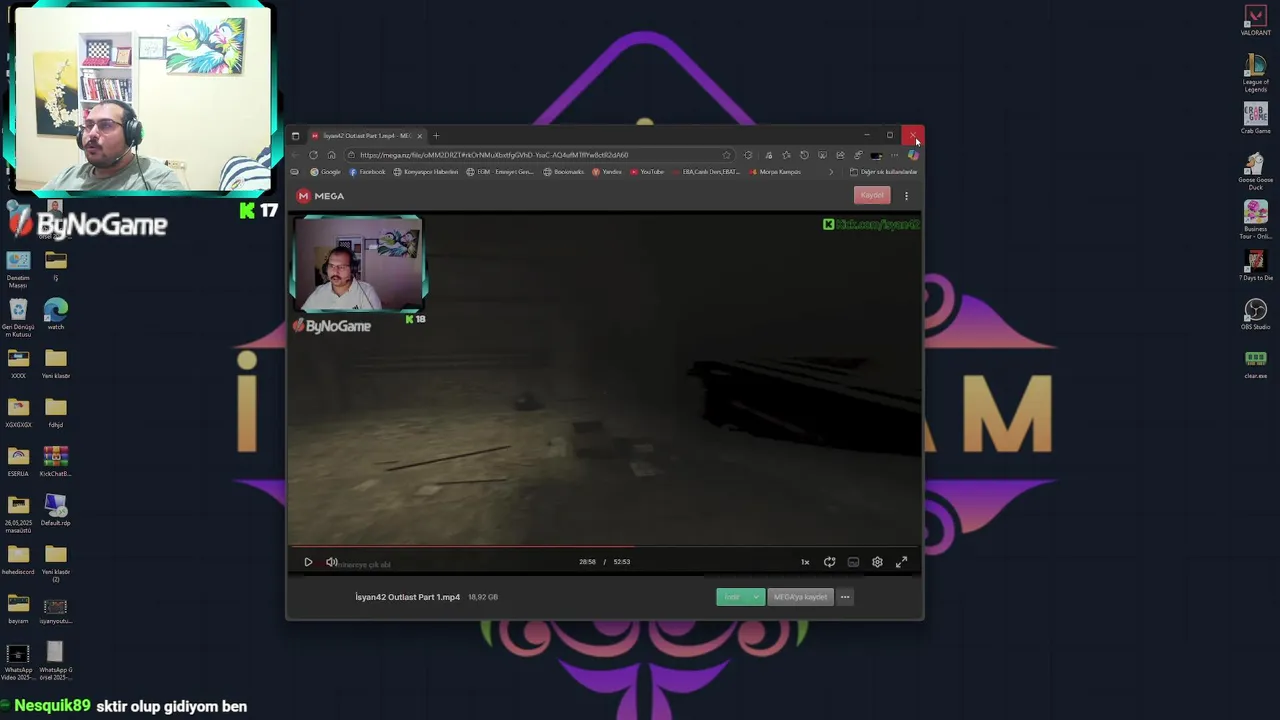
Task: Open XXXX desktop folder
Action: (18, 363)
